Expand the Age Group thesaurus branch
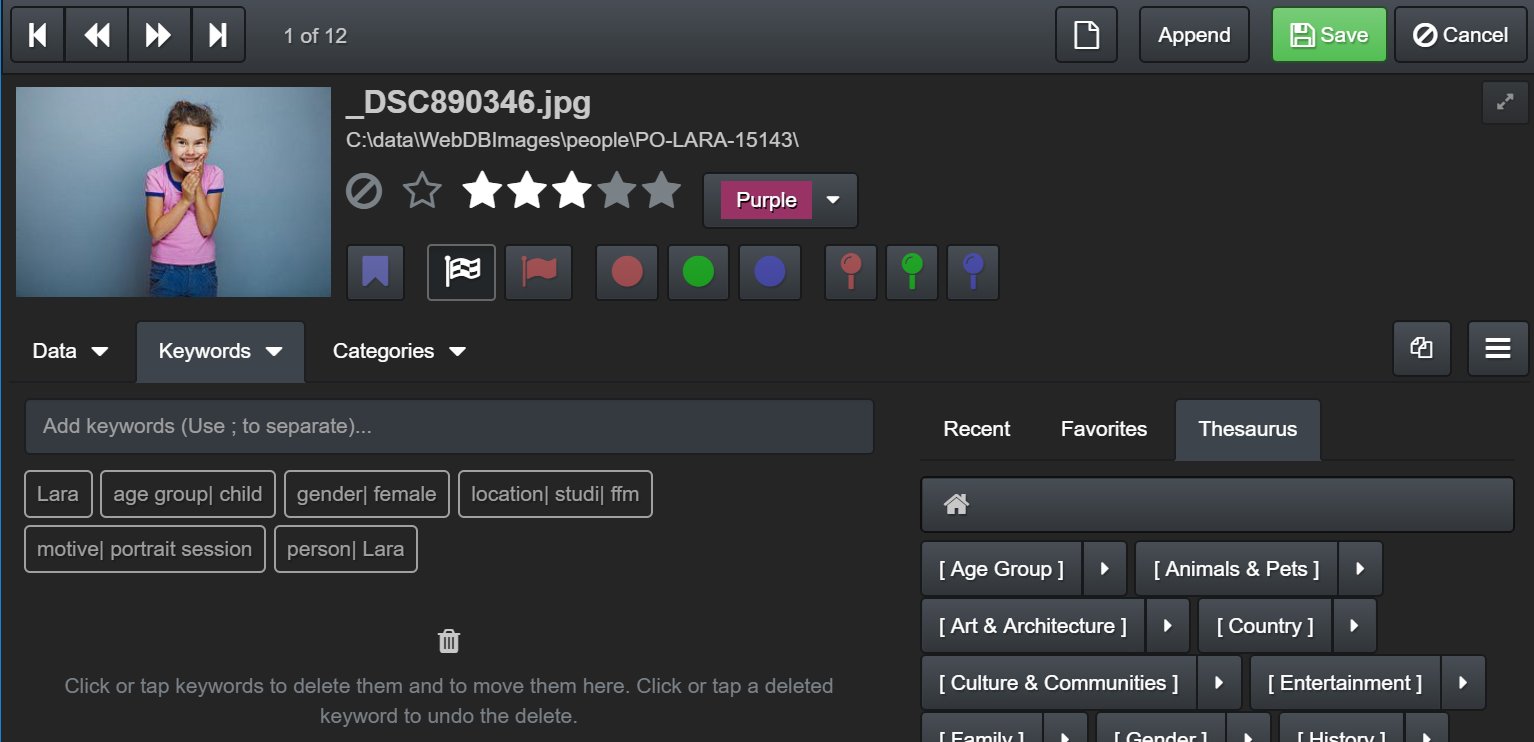Screen dimensions: 1534x742 (x=1105, y=569)
